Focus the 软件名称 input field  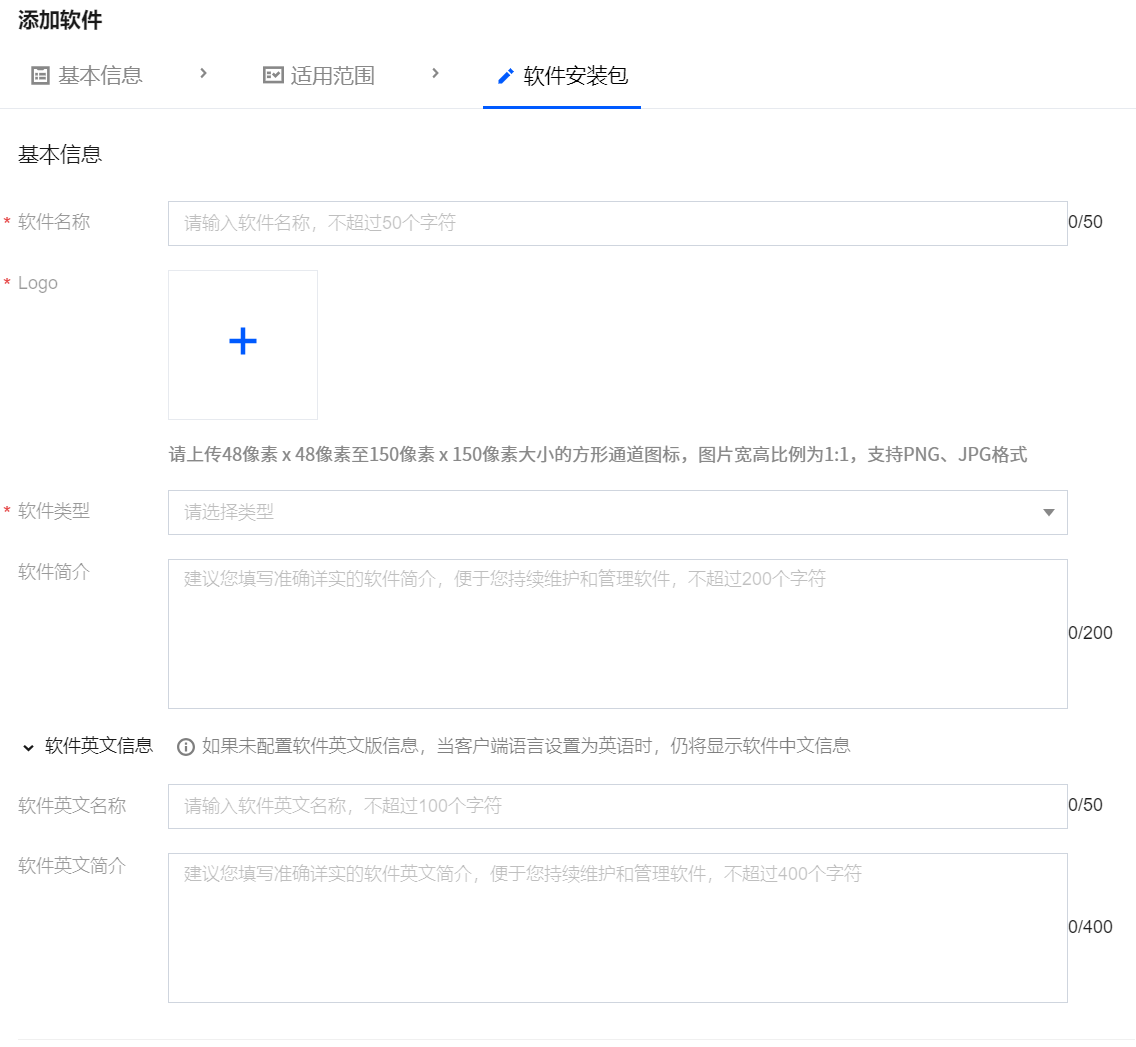617,223
